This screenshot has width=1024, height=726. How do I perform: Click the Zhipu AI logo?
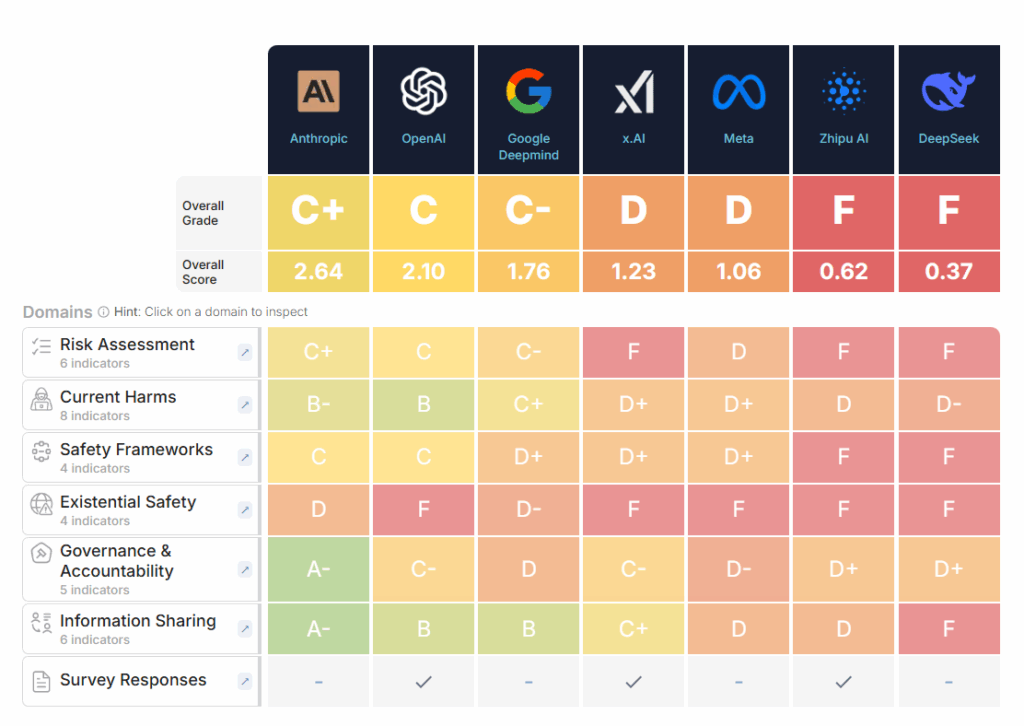coord(844,92)
